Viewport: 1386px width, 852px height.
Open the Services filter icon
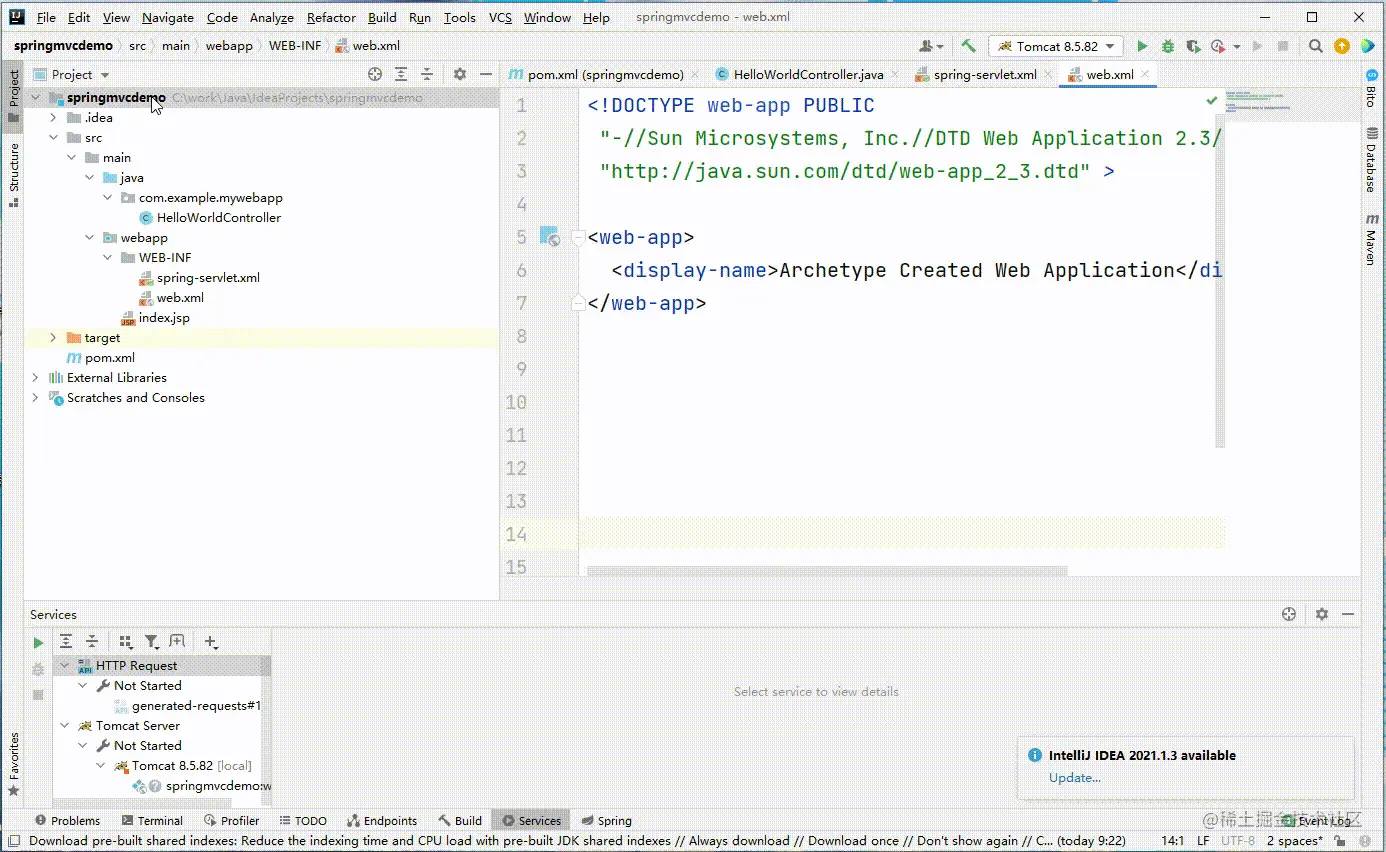pos(151,642)
